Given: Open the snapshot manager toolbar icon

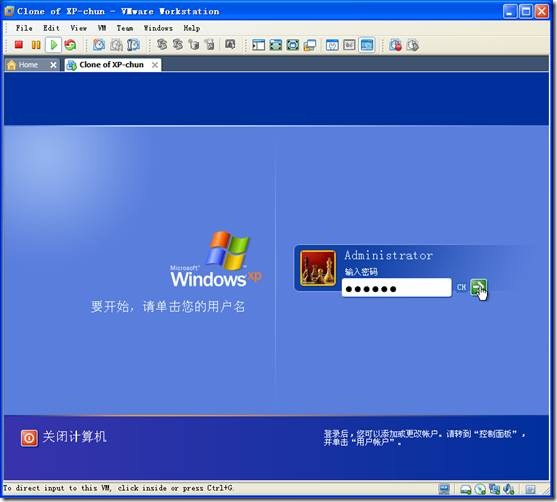Looking at the screenshot, I should 134,45.
